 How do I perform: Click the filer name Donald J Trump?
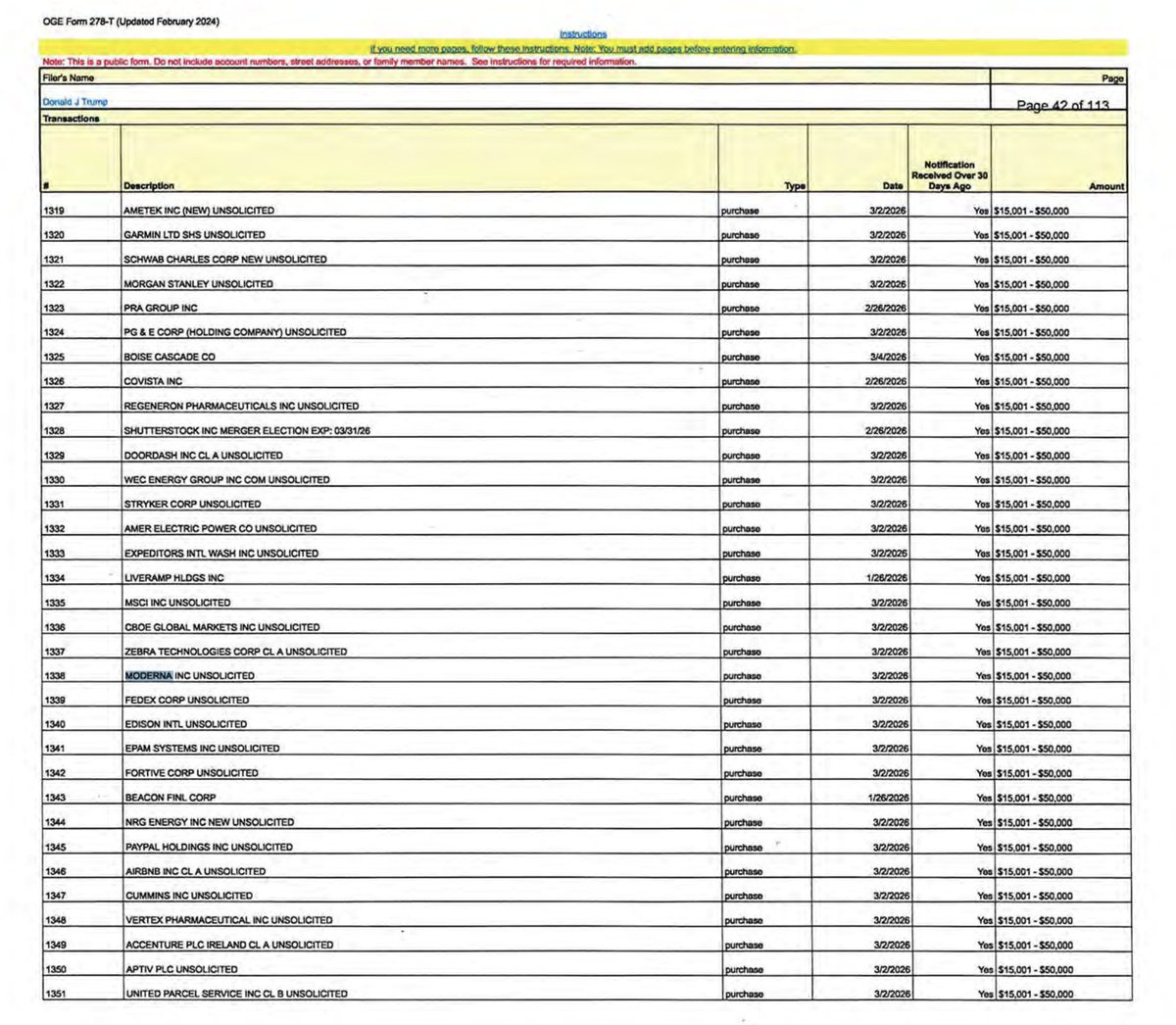[75, 102]
